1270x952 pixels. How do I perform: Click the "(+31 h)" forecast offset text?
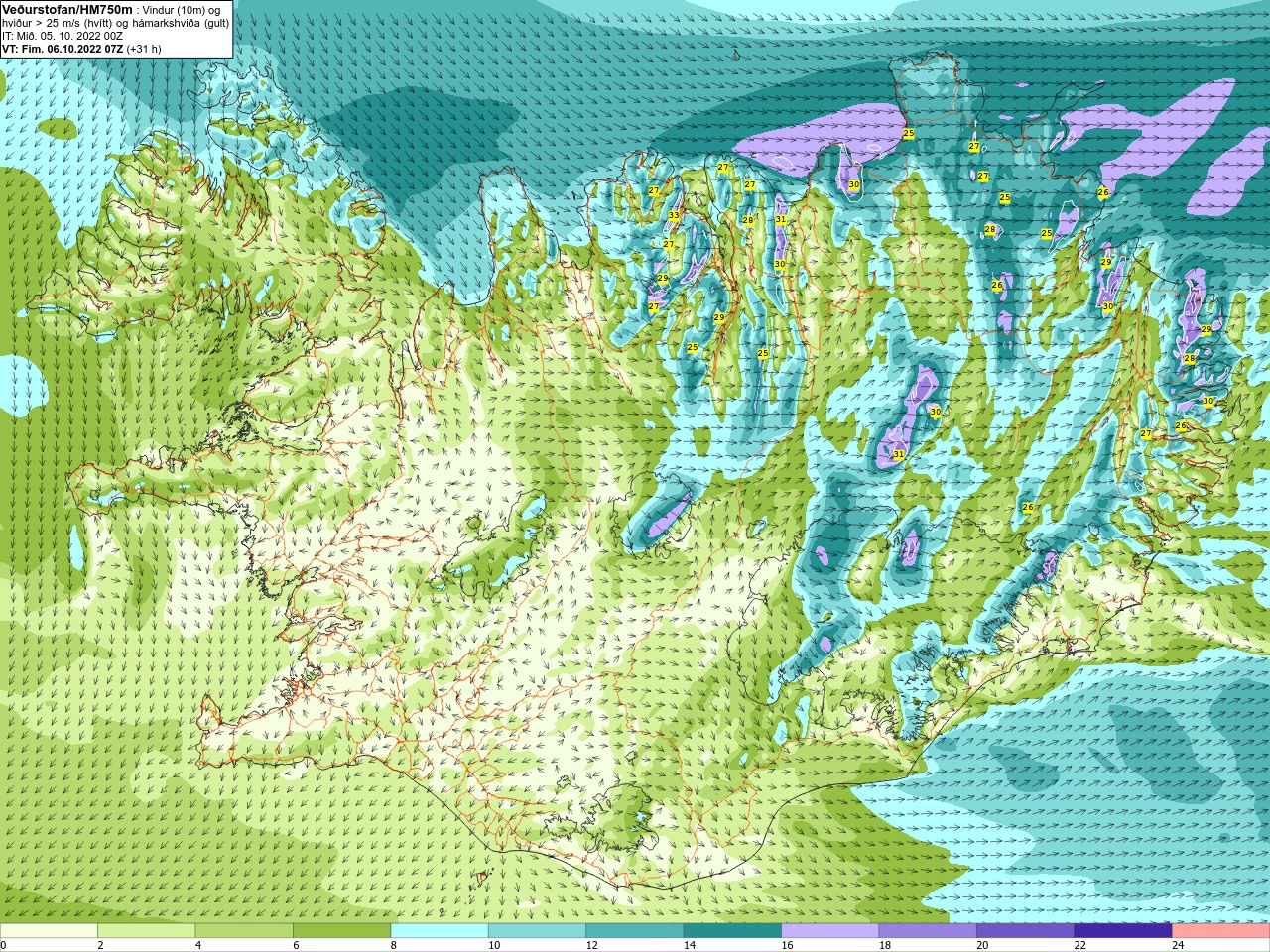click(x=144, y=49)
